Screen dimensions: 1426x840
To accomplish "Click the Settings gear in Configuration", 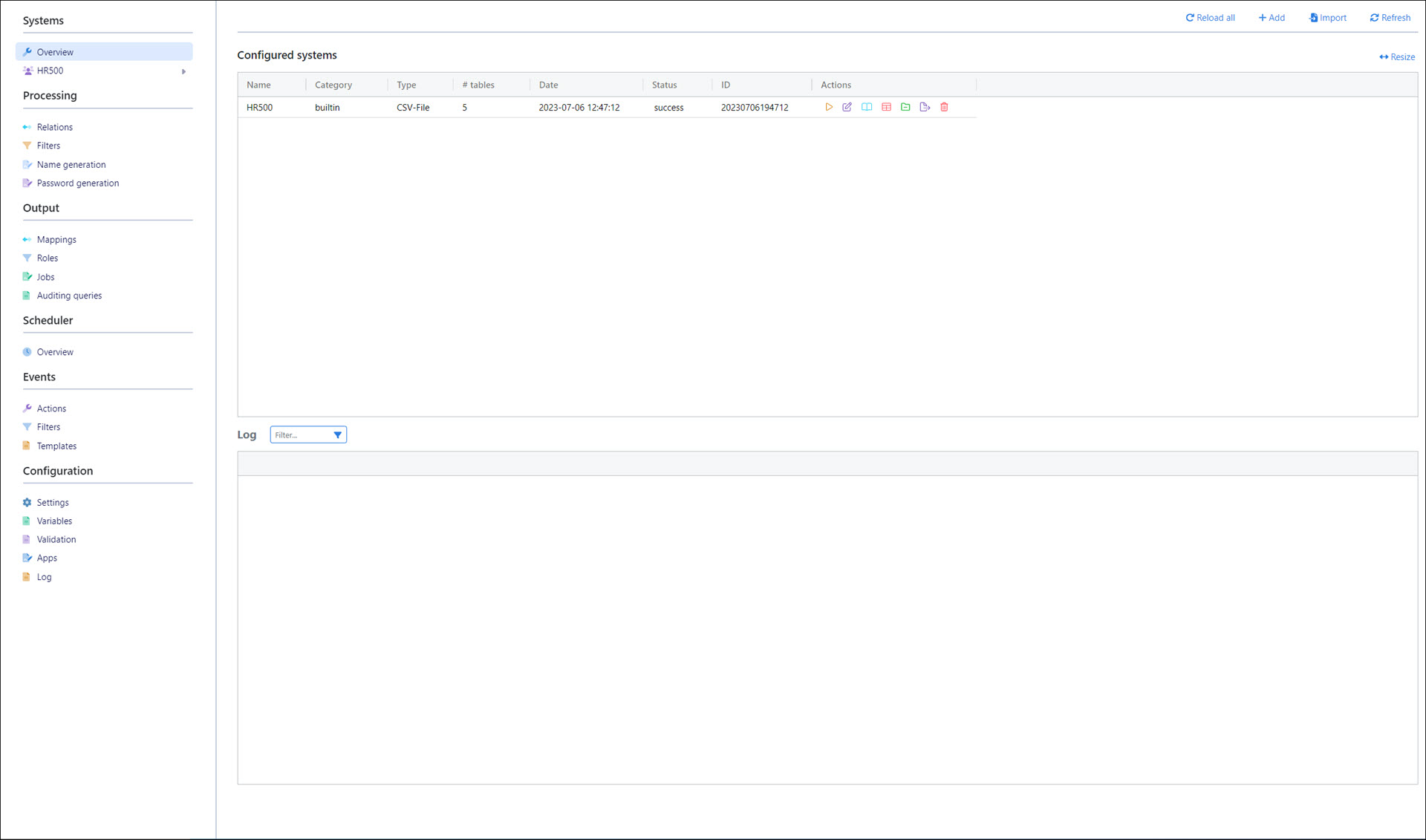I will pyautogui.click(x=52, y=502).
